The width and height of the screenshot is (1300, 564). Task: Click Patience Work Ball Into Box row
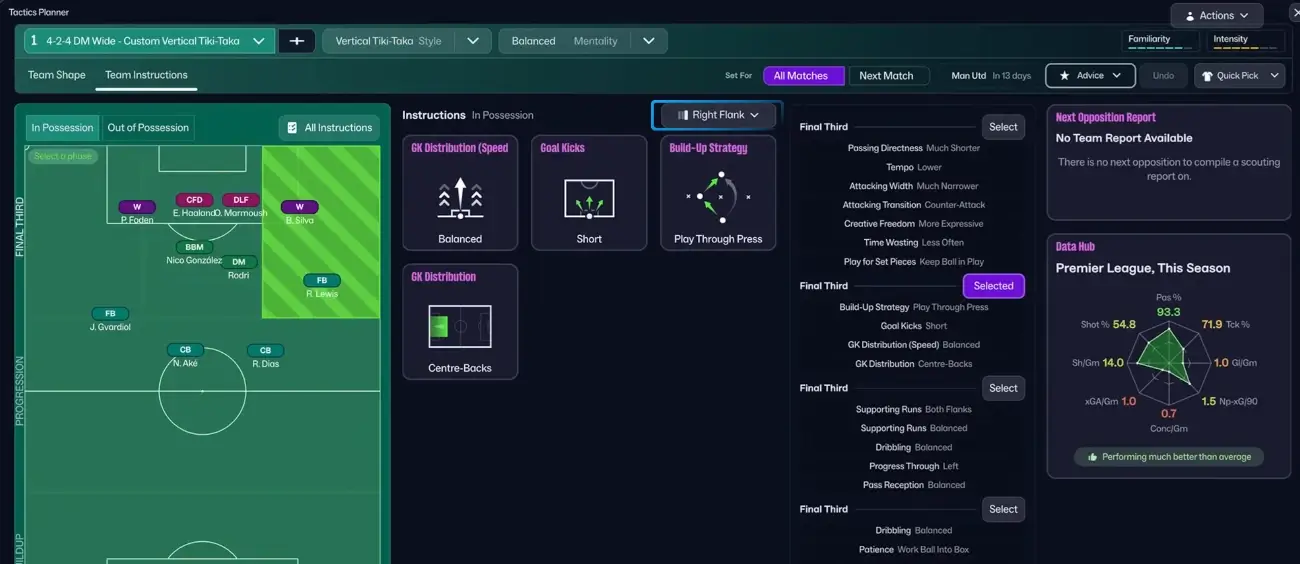click(x=914, y=550)
